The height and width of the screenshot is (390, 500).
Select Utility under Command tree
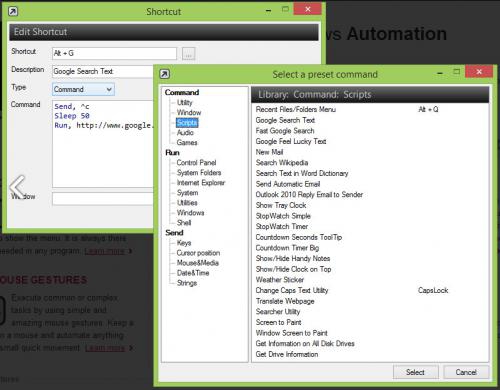coord(185,103)
